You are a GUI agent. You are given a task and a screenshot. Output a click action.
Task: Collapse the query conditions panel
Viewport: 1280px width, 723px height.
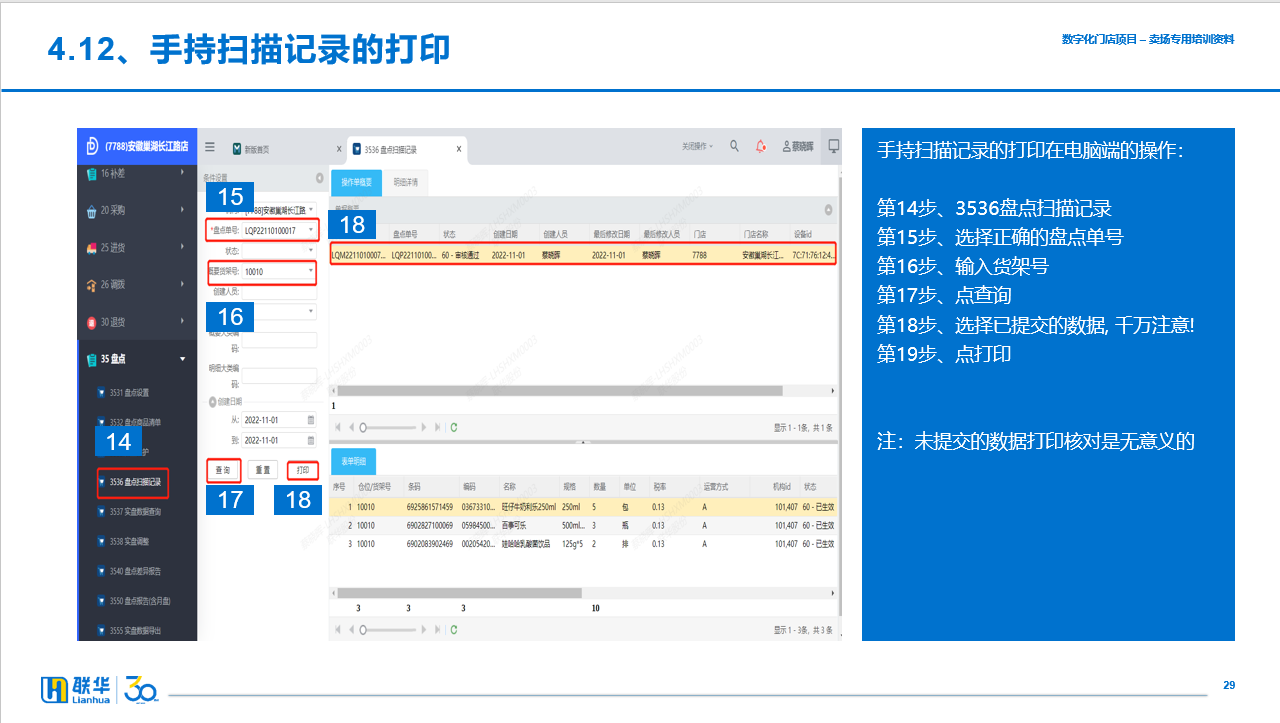(319, 178)
